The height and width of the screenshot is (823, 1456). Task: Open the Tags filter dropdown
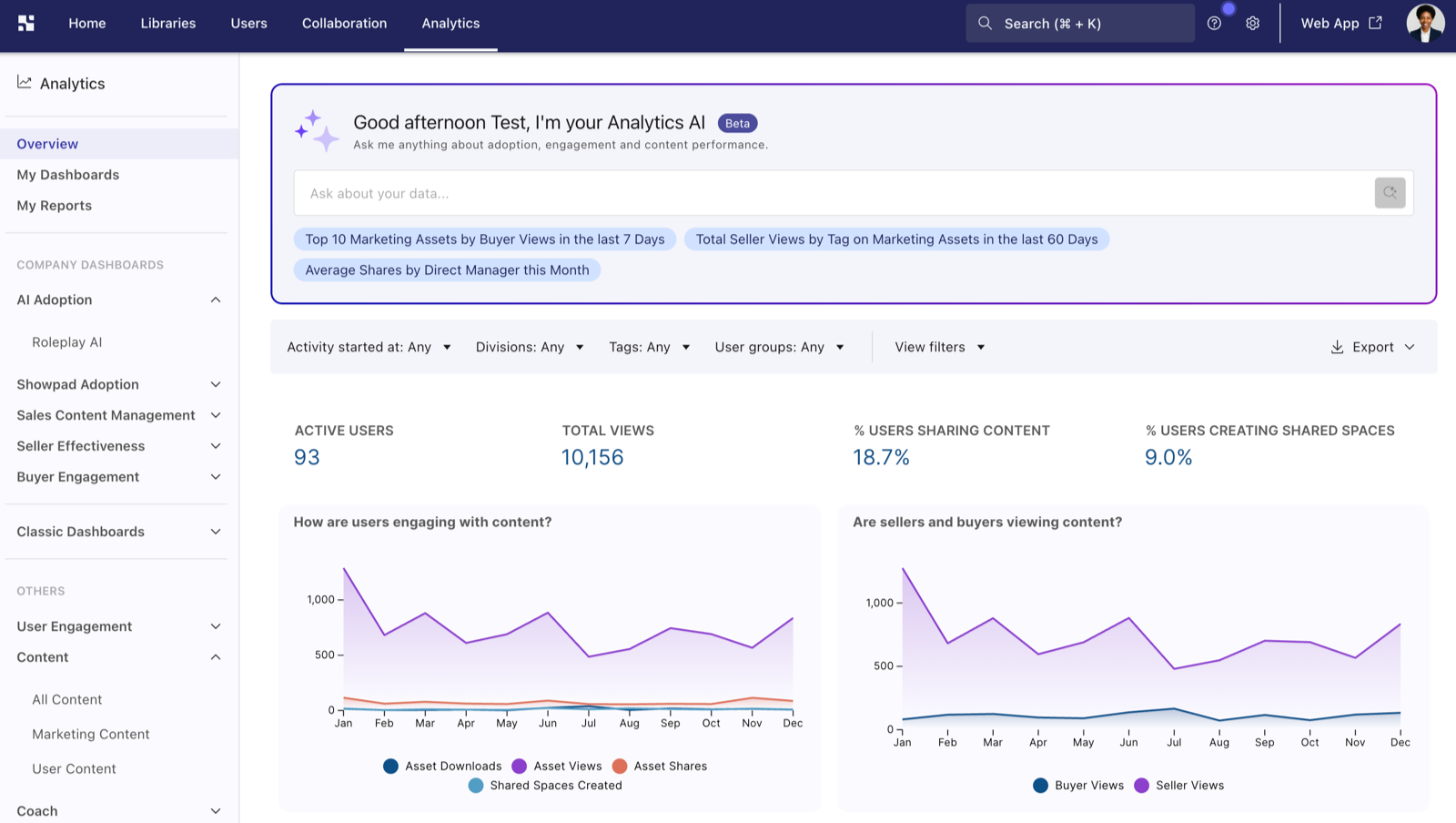(x=650, y=347)
